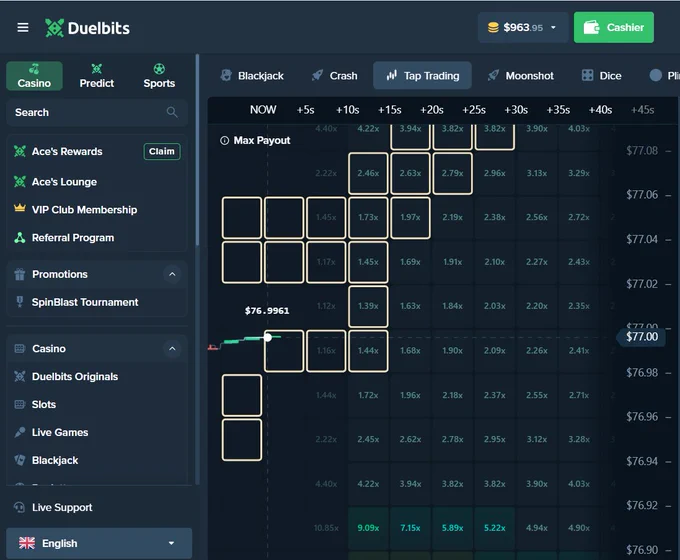Click the Max Payout info icon

224,141
